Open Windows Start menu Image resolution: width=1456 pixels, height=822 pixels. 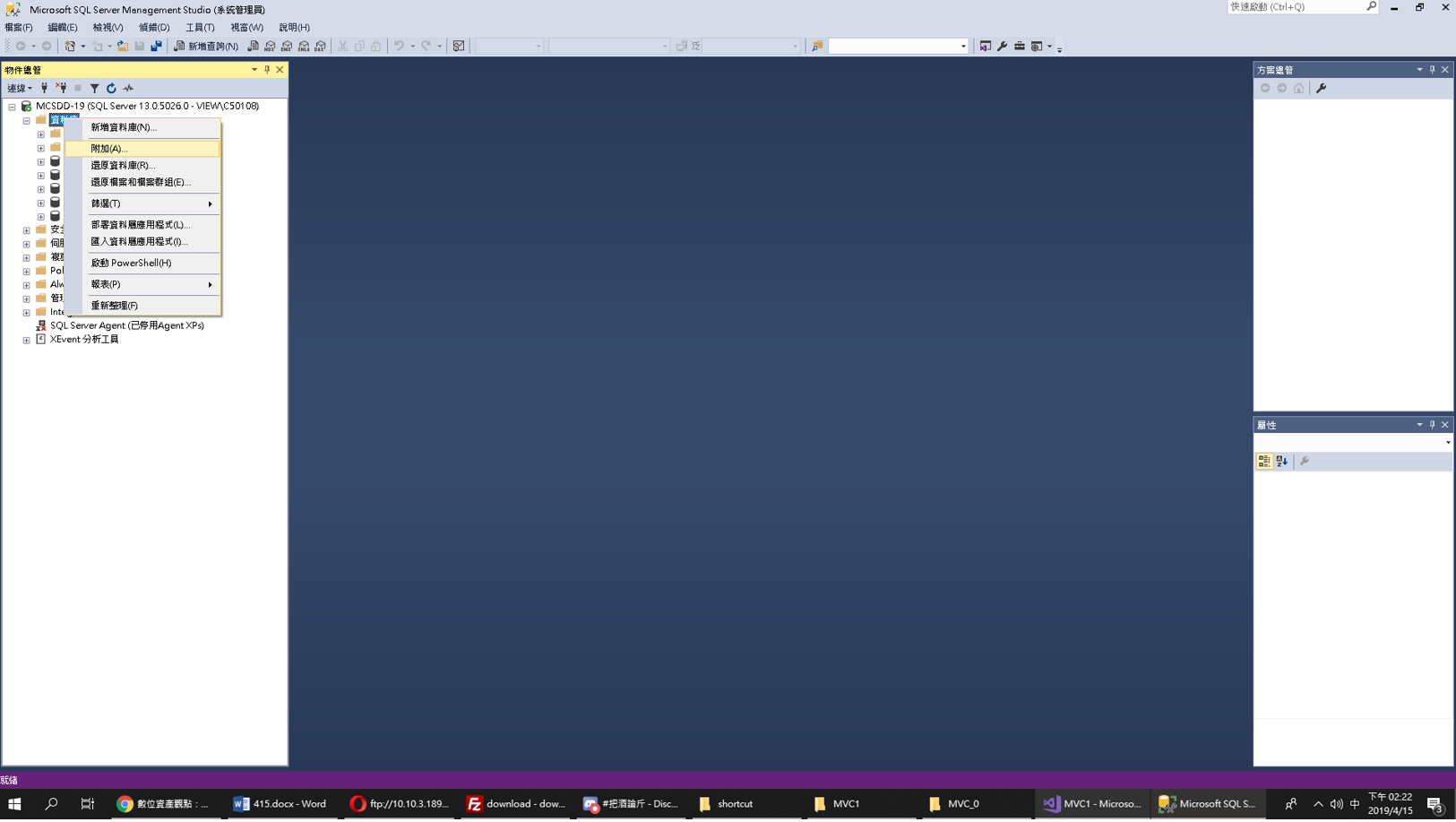click(14, 804)
